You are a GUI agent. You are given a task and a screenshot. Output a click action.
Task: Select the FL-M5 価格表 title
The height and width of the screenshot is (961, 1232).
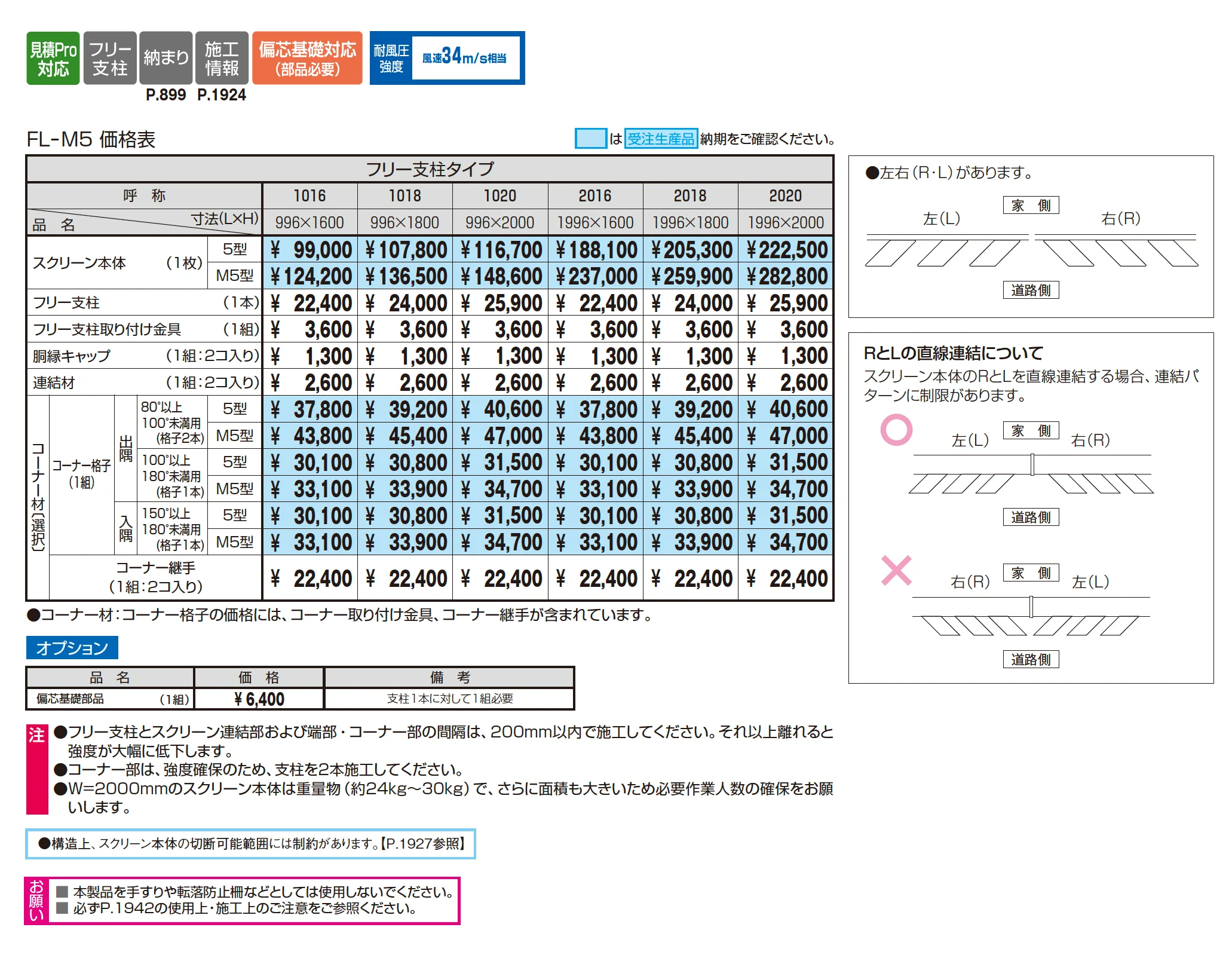click(x=91, y=139)
